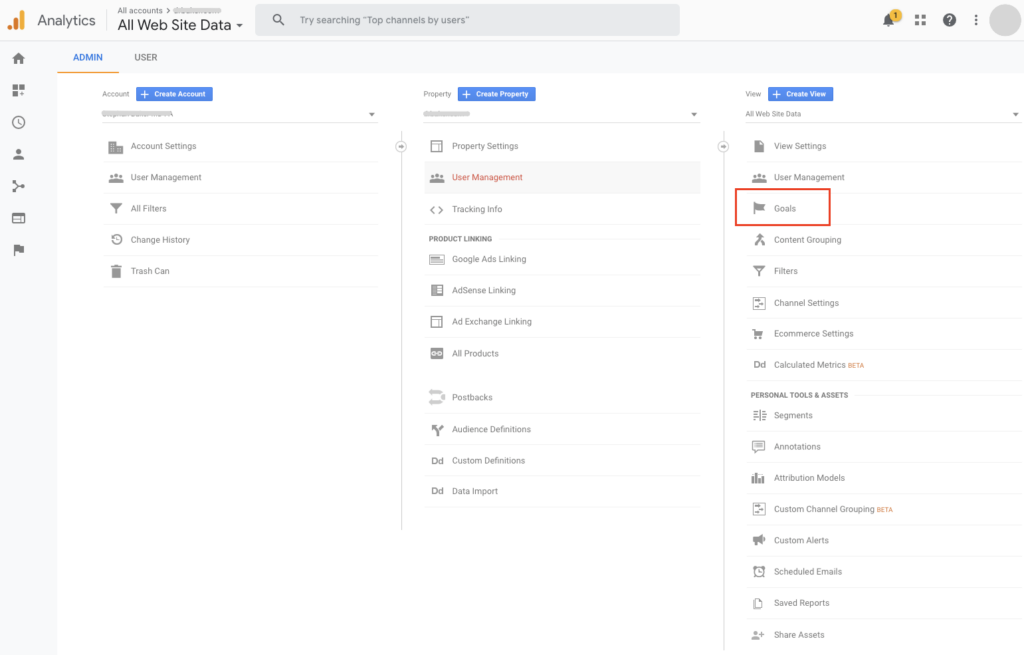
Task: Open the All Web Site Data header switcher
Action: tap(180, 25)
